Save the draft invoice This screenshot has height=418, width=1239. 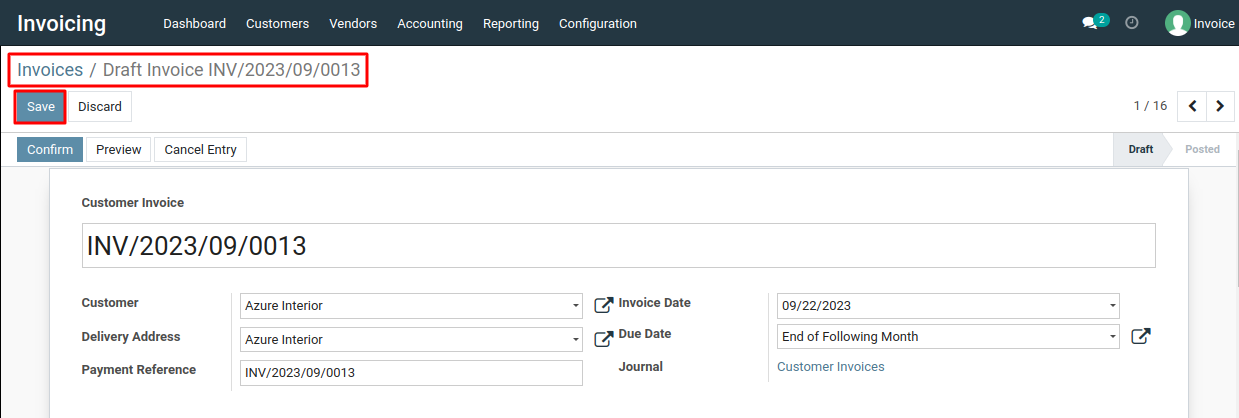pyautogui.click(x=41, y=107)
